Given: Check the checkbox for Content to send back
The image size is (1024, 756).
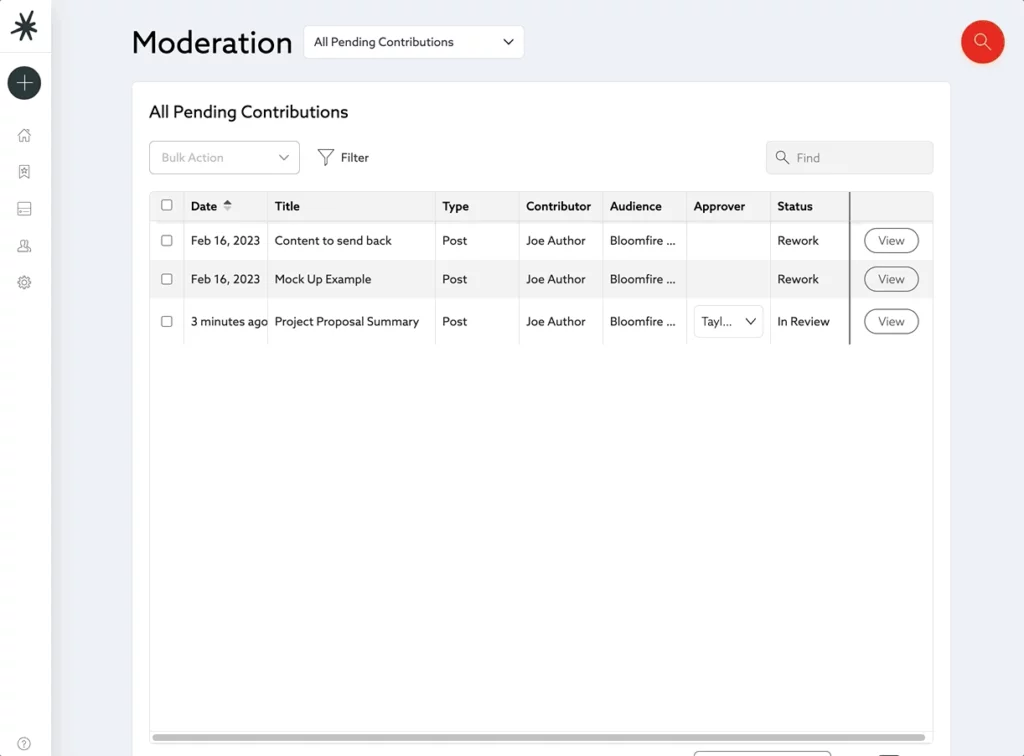Looking at the screenshot, I should pos(166,240).
